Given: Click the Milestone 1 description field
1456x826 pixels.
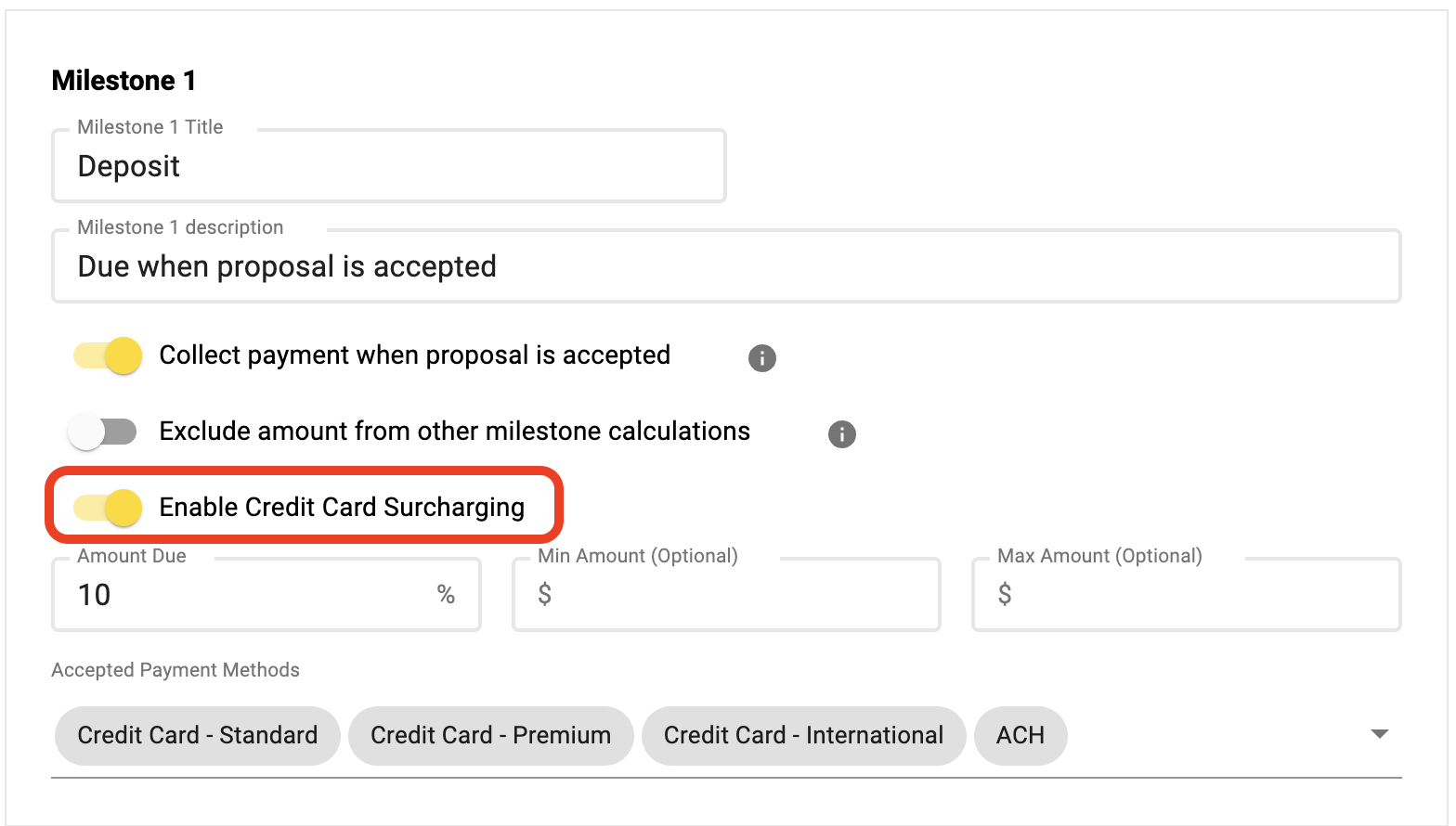Looking at the screenshot, I should (x=726, y=266).
